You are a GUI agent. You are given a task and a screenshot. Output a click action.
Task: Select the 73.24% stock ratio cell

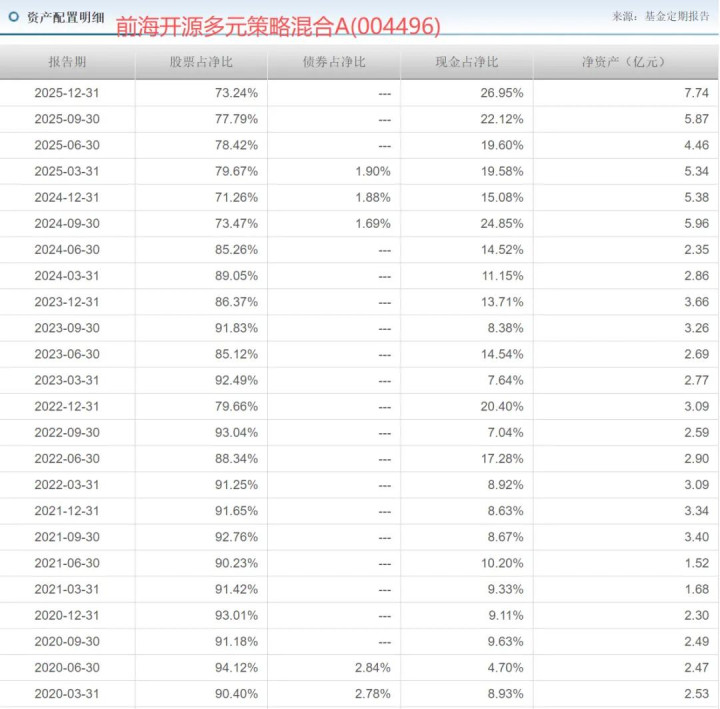click(236, 93)
